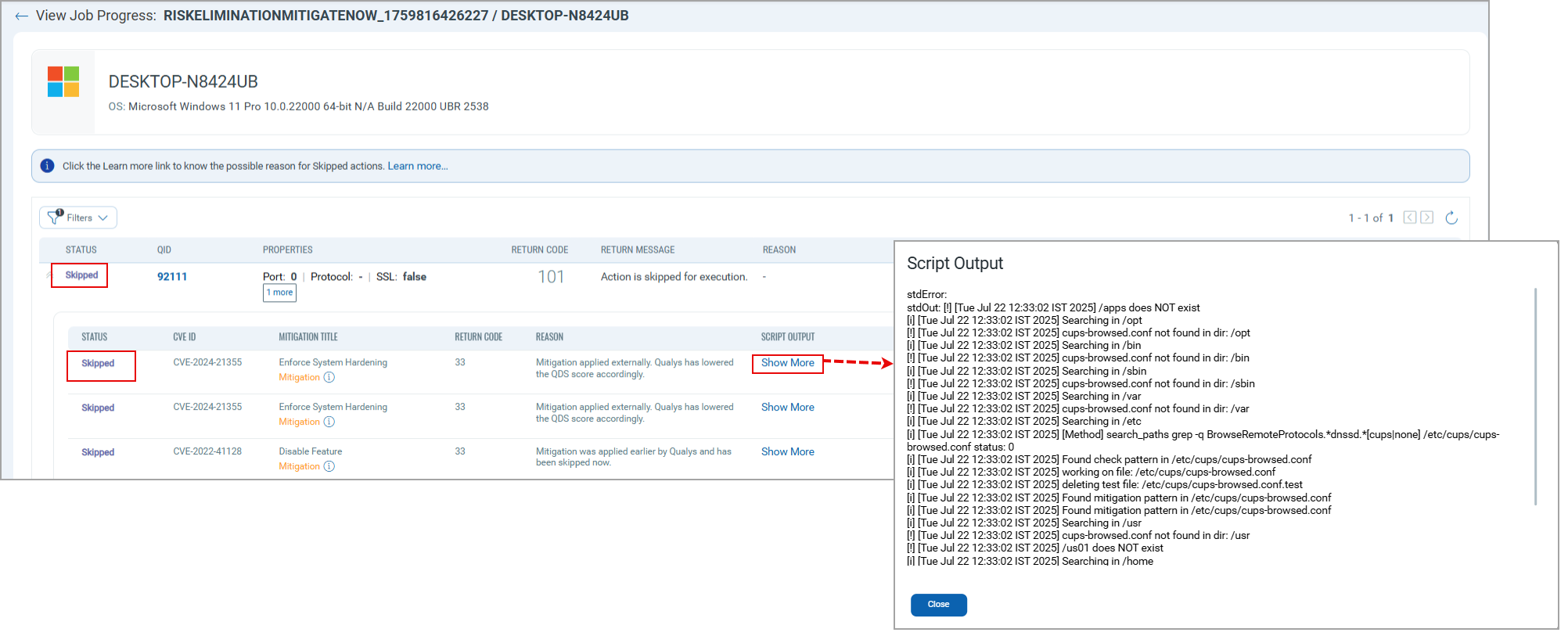Click Show More for first CVE-2024-21355 row
Viewport: 1568px width, 636px height.
(x=787, y=363)
